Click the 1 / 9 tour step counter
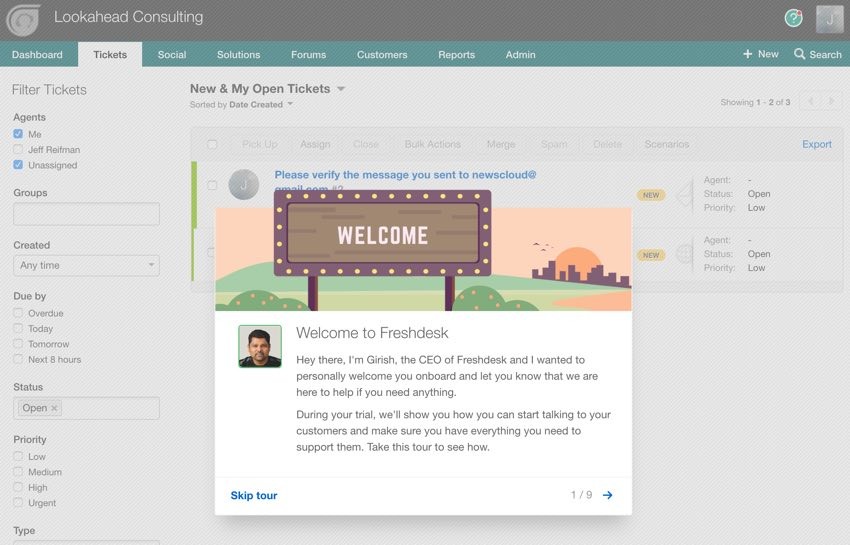Image resolution: width=850 pixels, height=545 pixels. tap(581, 495)
